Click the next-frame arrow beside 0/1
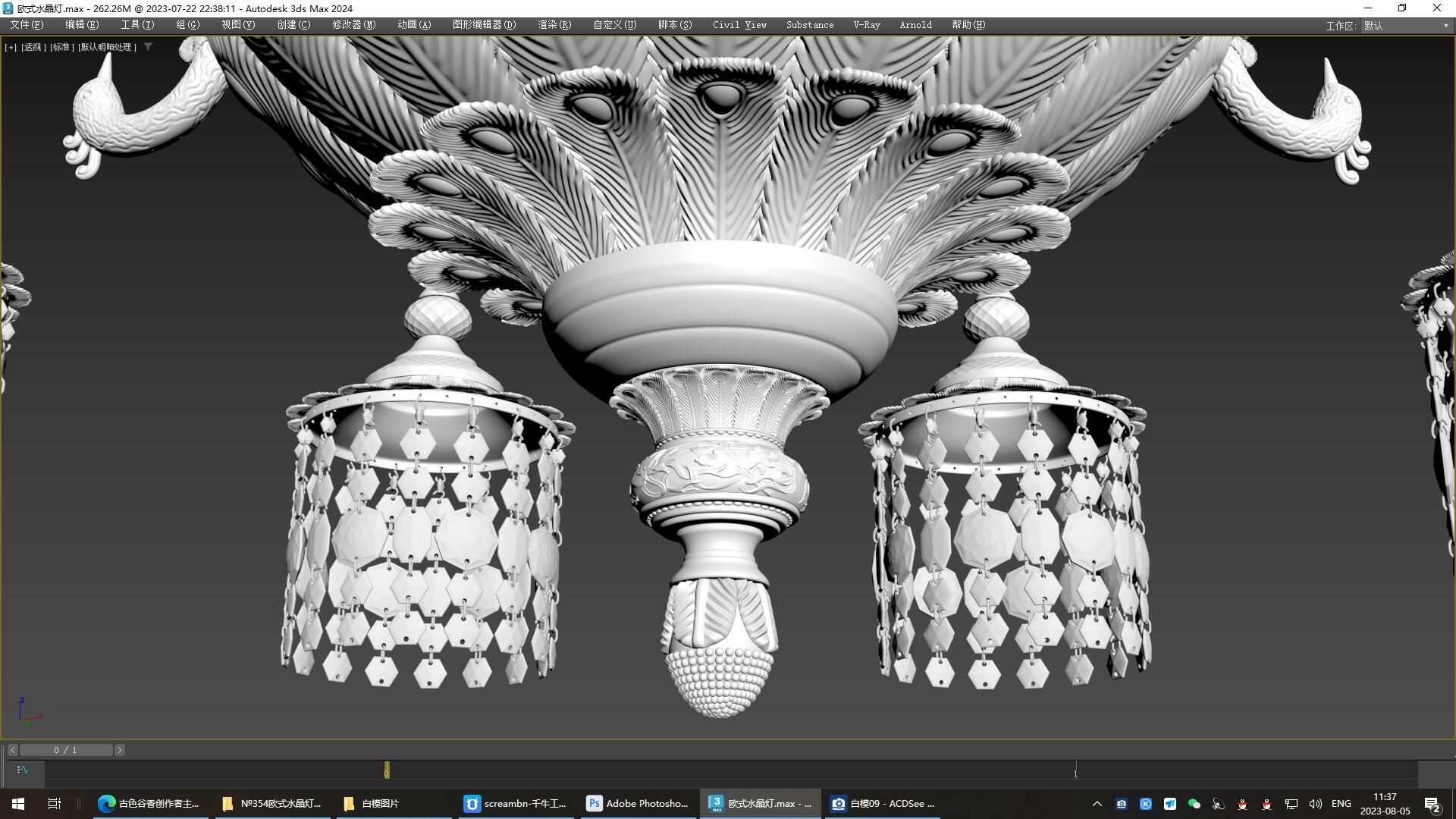This screenshot has width=1456, height=819. point(120,749)
